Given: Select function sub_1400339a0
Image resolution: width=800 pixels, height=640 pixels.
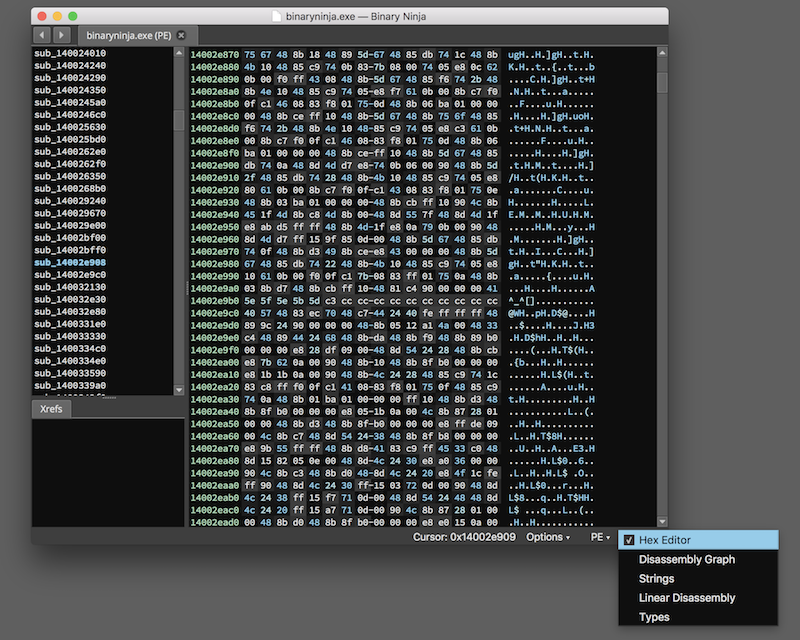Looking at the screenshot, I should (70, 385).
